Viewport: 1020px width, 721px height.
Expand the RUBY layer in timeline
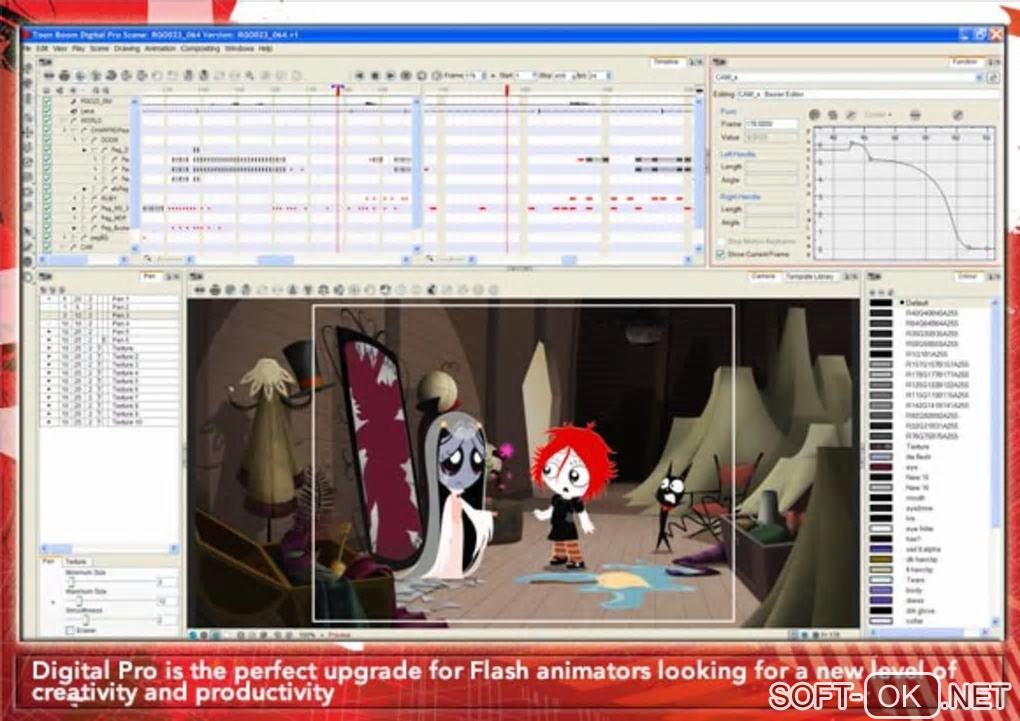74,198
